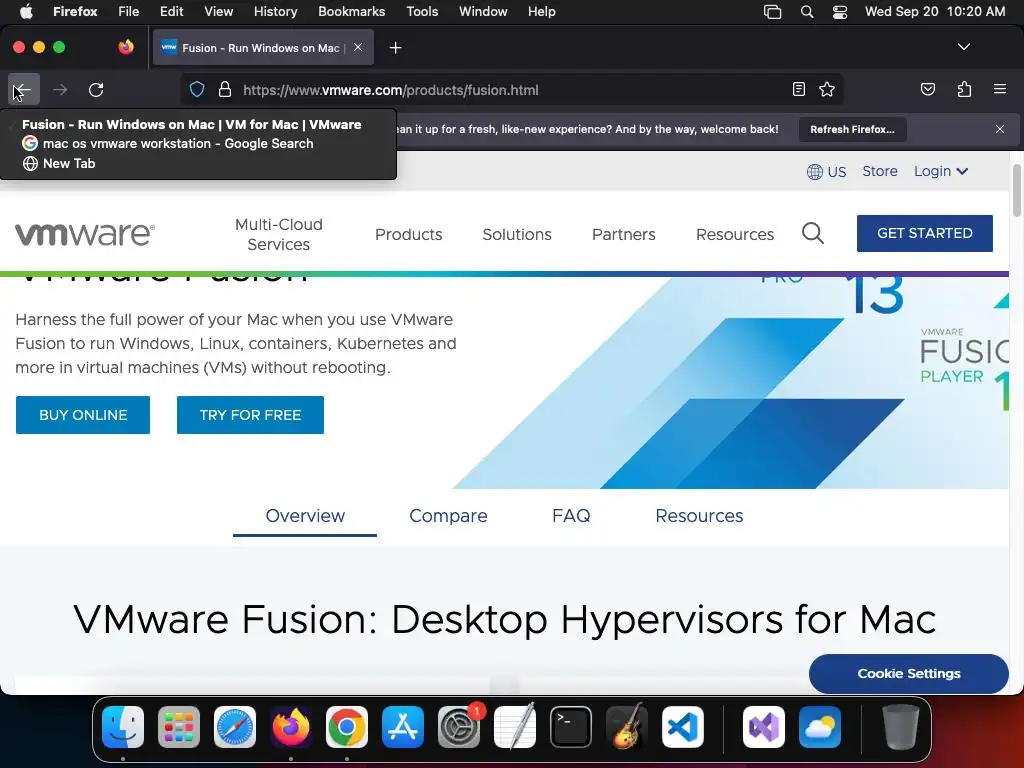
Task: Open Stage Manager icon in the menu bar
Action: pos(773,11)
